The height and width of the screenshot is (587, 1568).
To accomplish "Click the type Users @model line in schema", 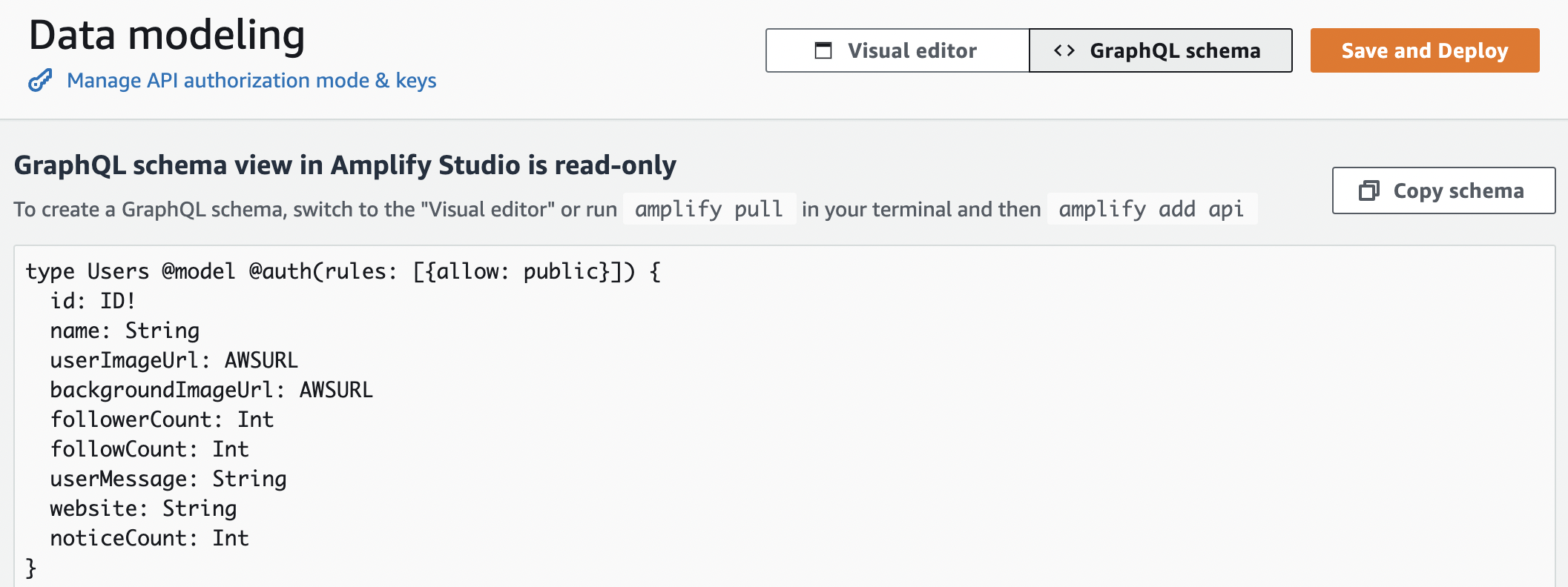I will point(343,271).
